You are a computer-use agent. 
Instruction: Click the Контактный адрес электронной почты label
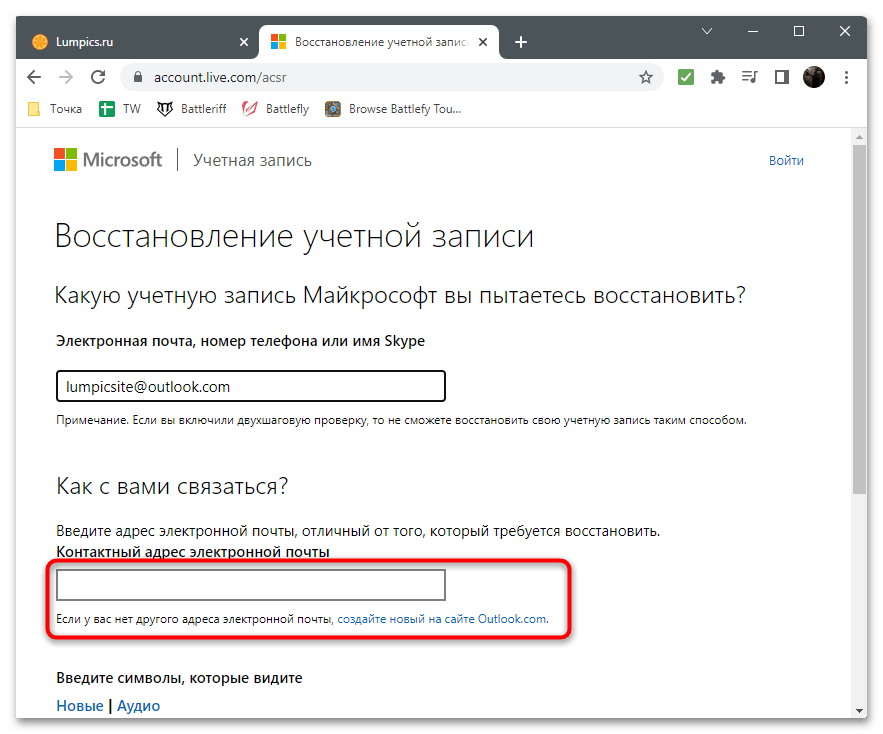point(193,552)
